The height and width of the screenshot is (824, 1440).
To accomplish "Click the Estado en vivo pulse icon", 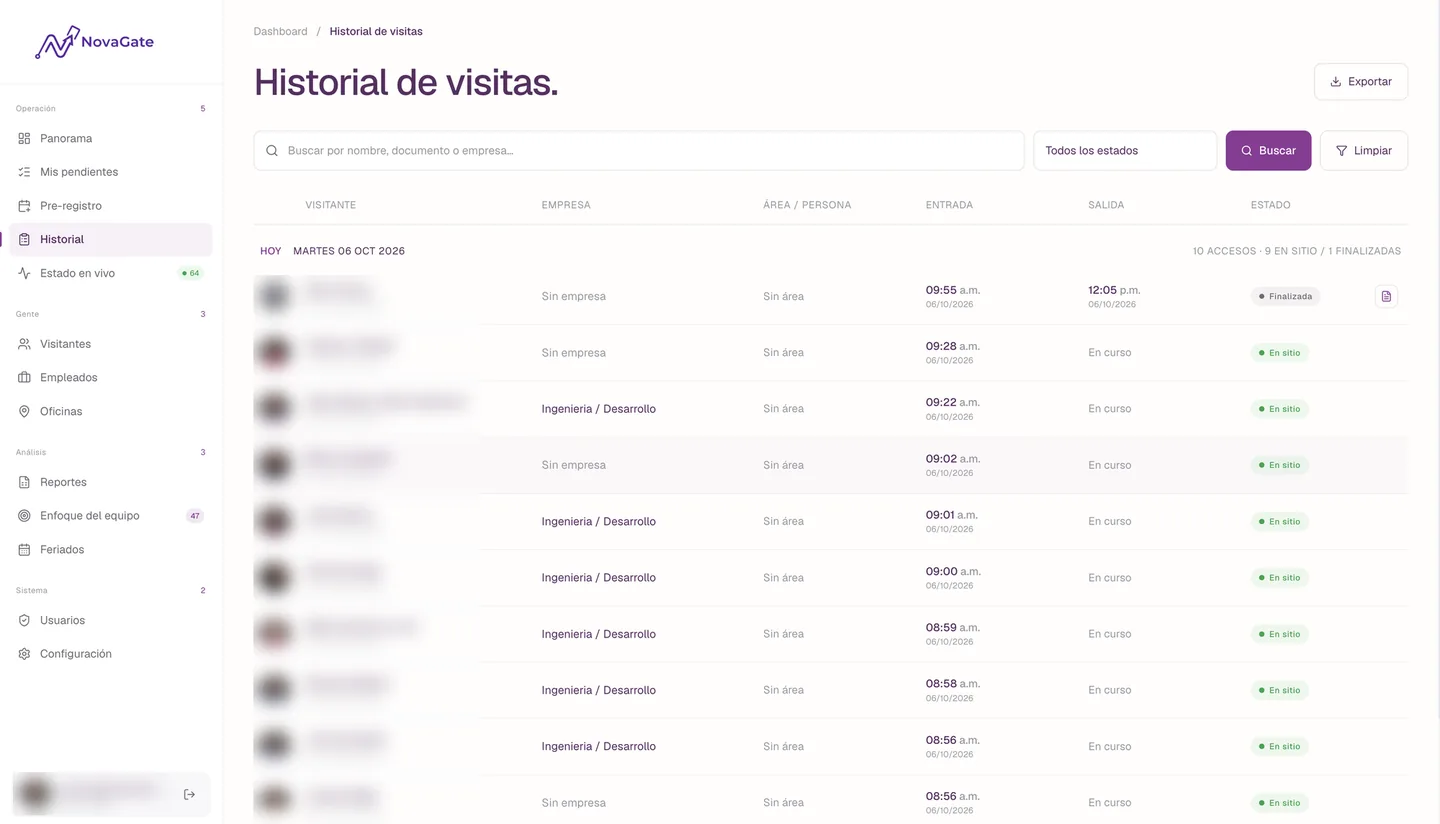I will [x=24, y=273].
